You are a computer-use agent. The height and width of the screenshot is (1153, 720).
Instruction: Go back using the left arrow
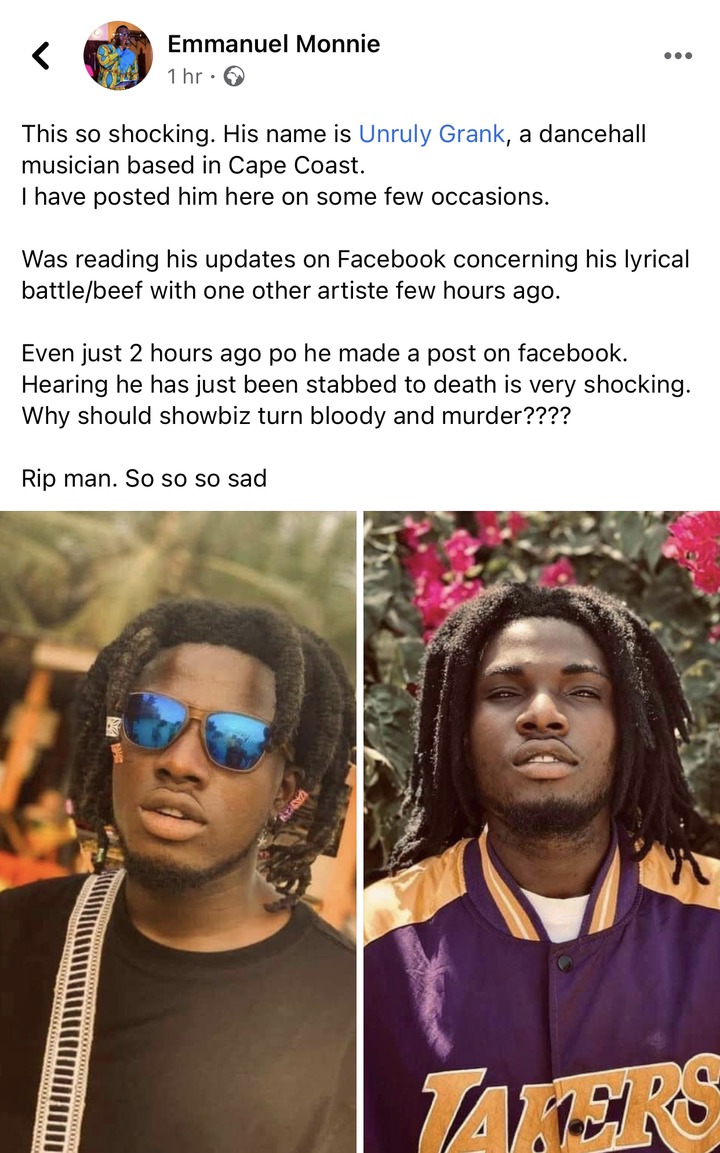tap(41, 56)
